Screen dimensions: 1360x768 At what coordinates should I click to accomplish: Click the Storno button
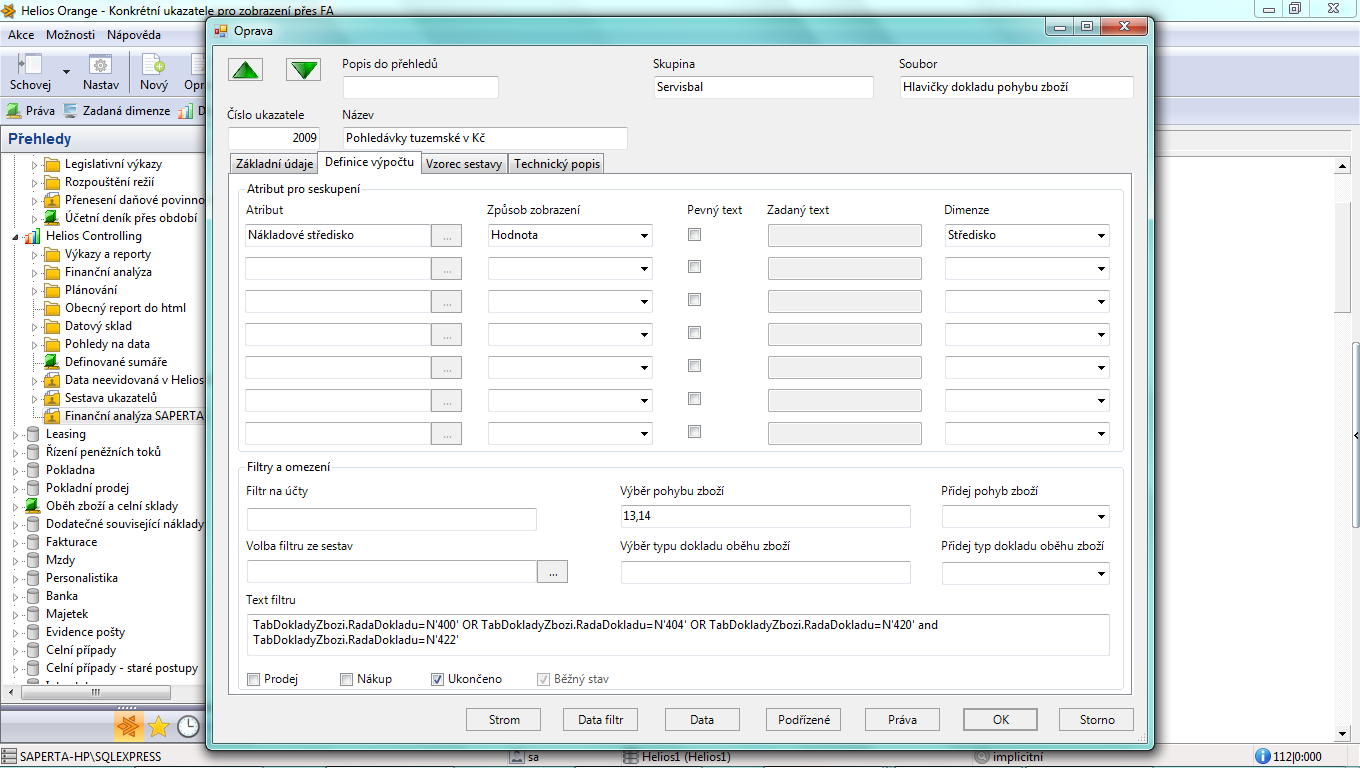1097,719
